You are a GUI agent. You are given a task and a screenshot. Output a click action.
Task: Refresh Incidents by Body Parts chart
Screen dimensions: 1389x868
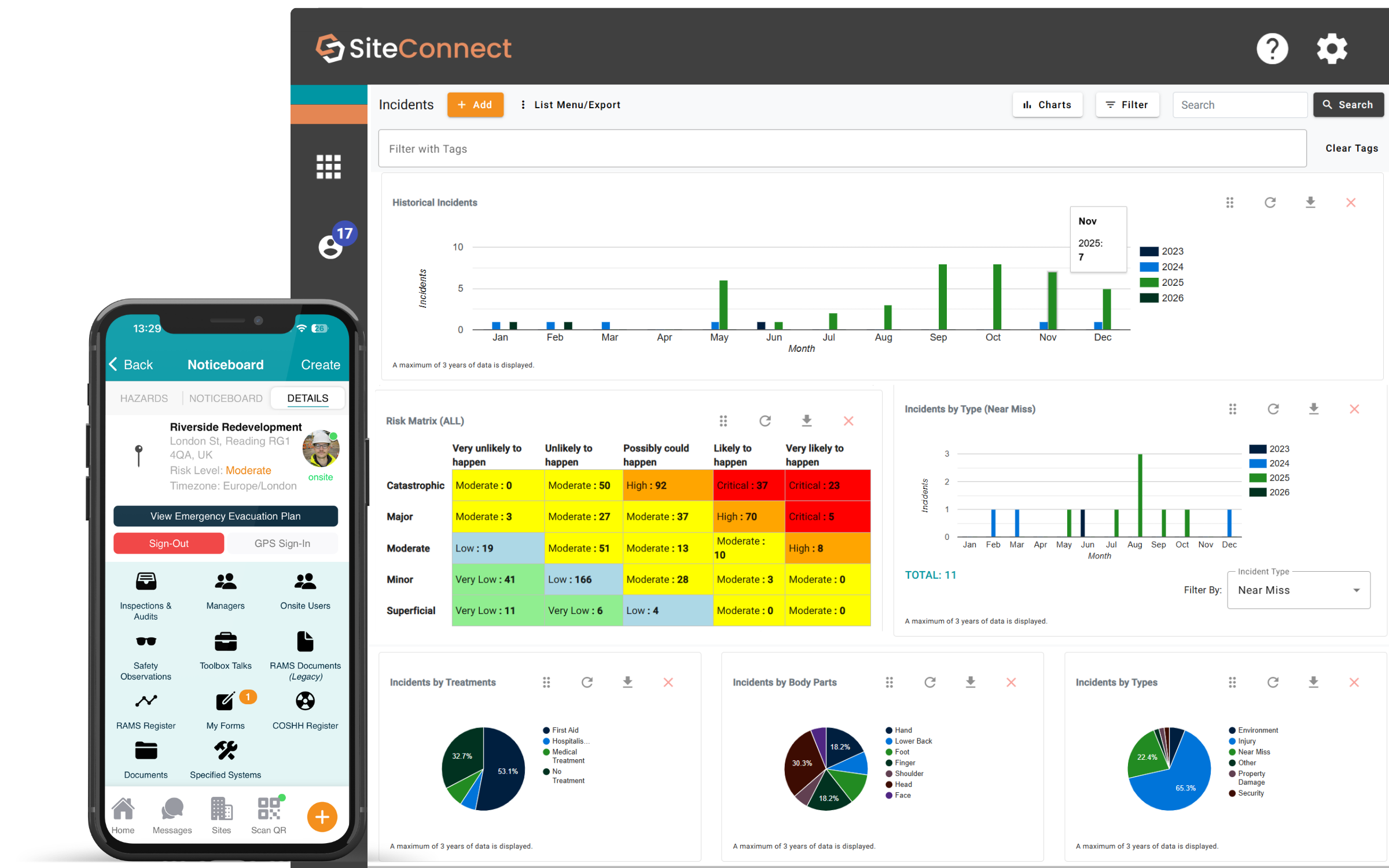pyautogui.click(x=930, y=682)
